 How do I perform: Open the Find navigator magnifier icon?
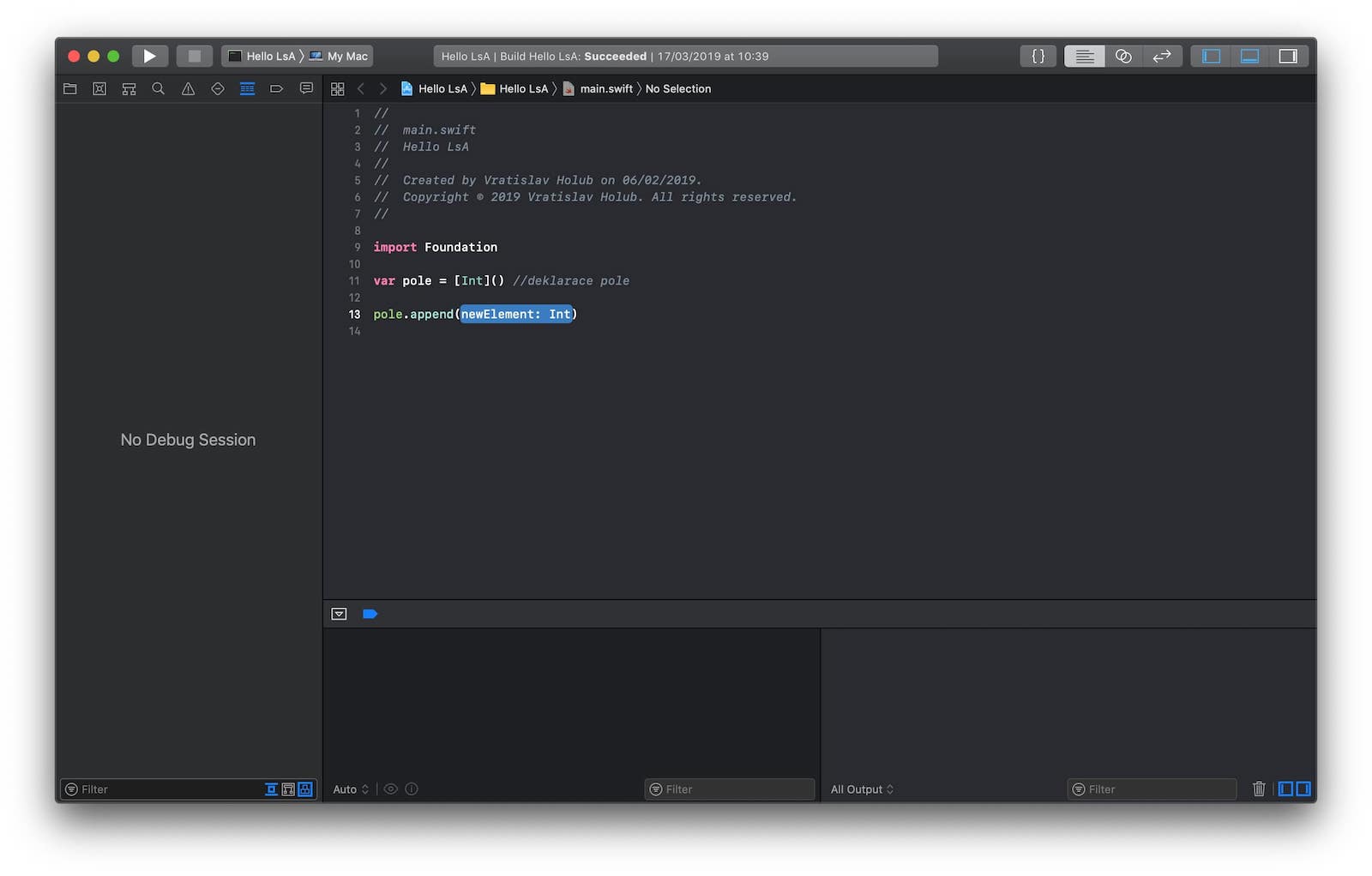pos(159,89)
